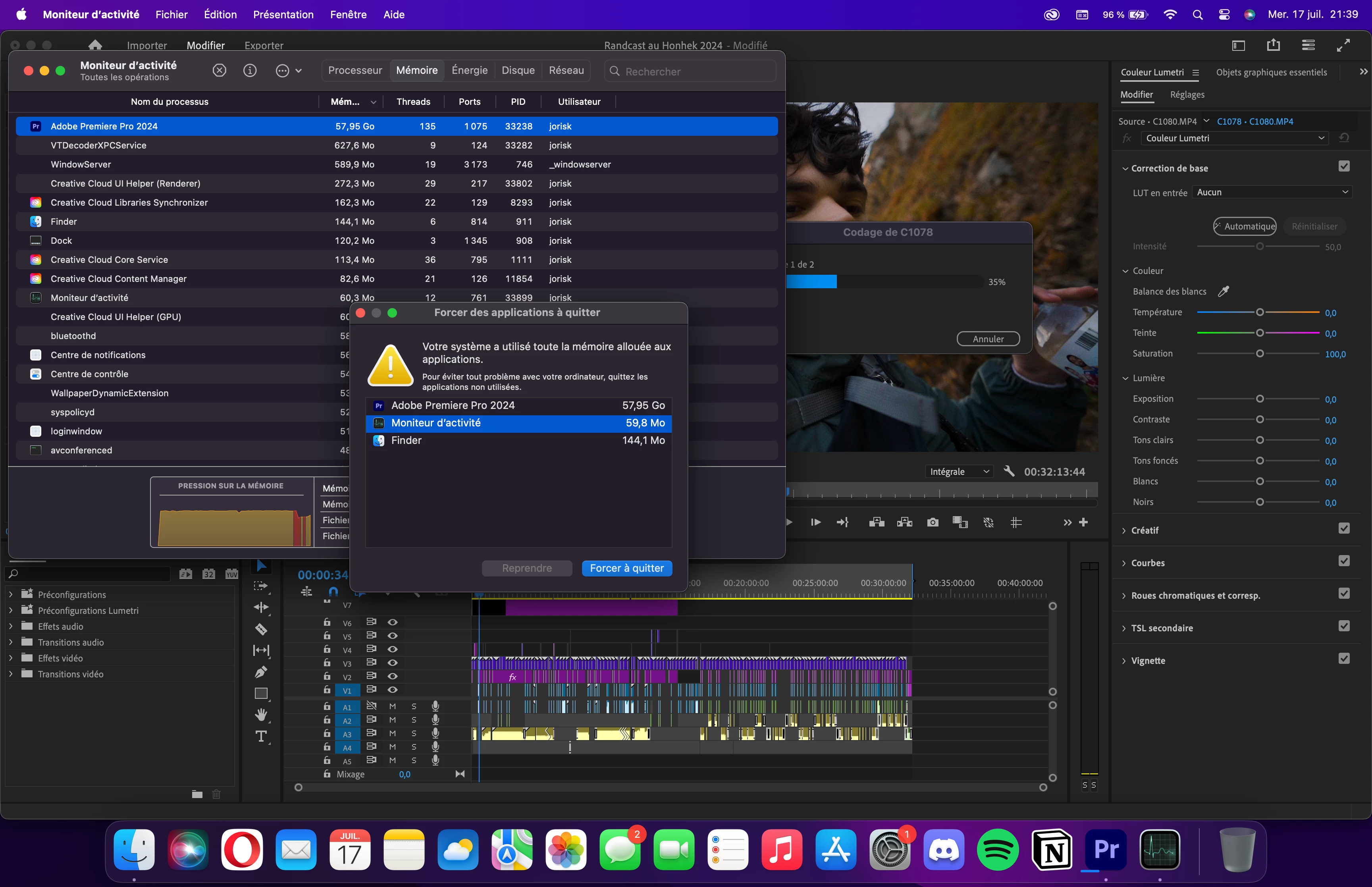
Task: Select the Hand tool
Action: pos(261,715)
